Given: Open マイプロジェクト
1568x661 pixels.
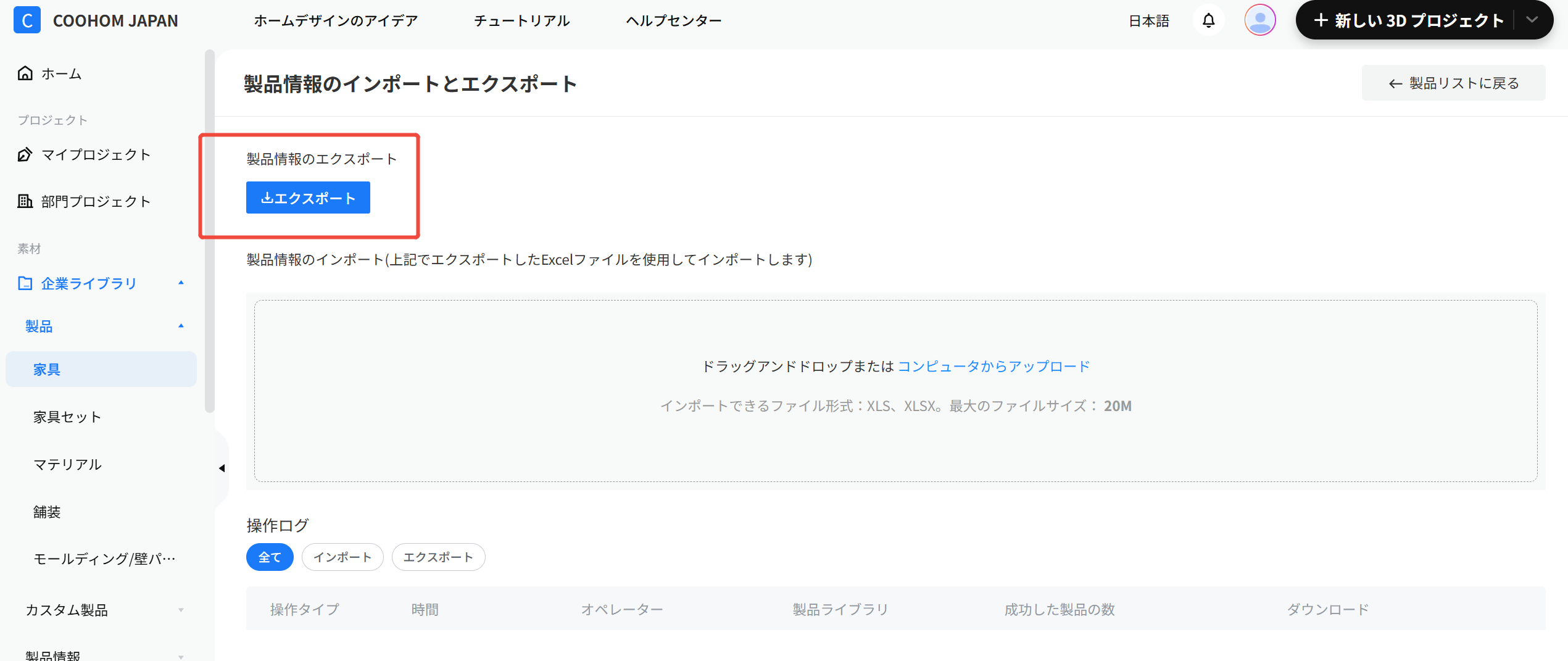Looking at the screenshot, I should point(96,154).
